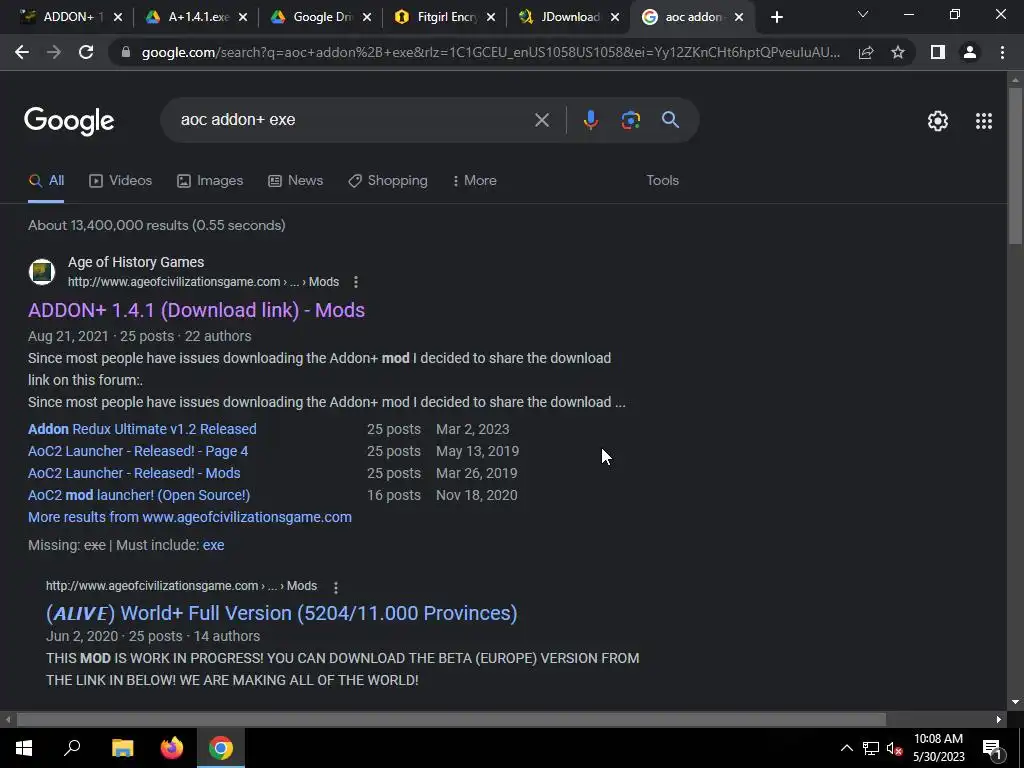
Task: Click the scroll right arrow
Action: coord(999,720)
